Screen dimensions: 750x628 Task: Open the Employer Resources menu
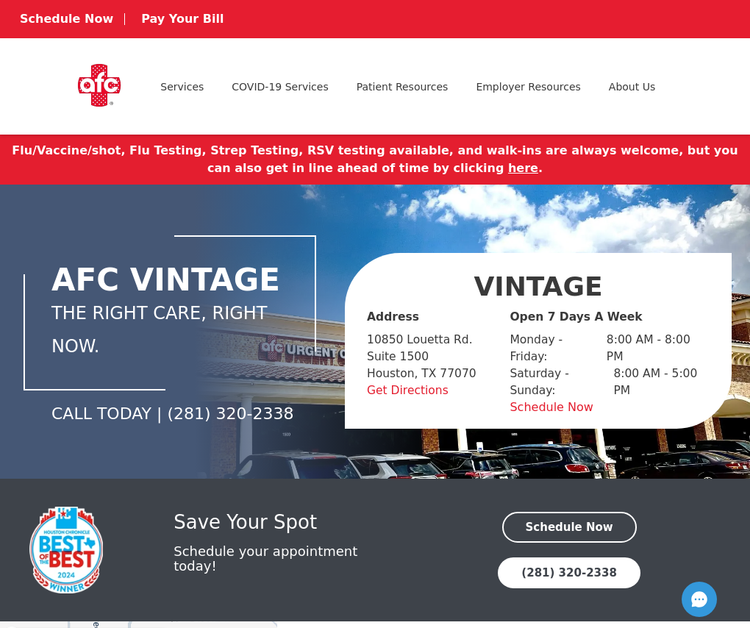(x=528, y=87)
